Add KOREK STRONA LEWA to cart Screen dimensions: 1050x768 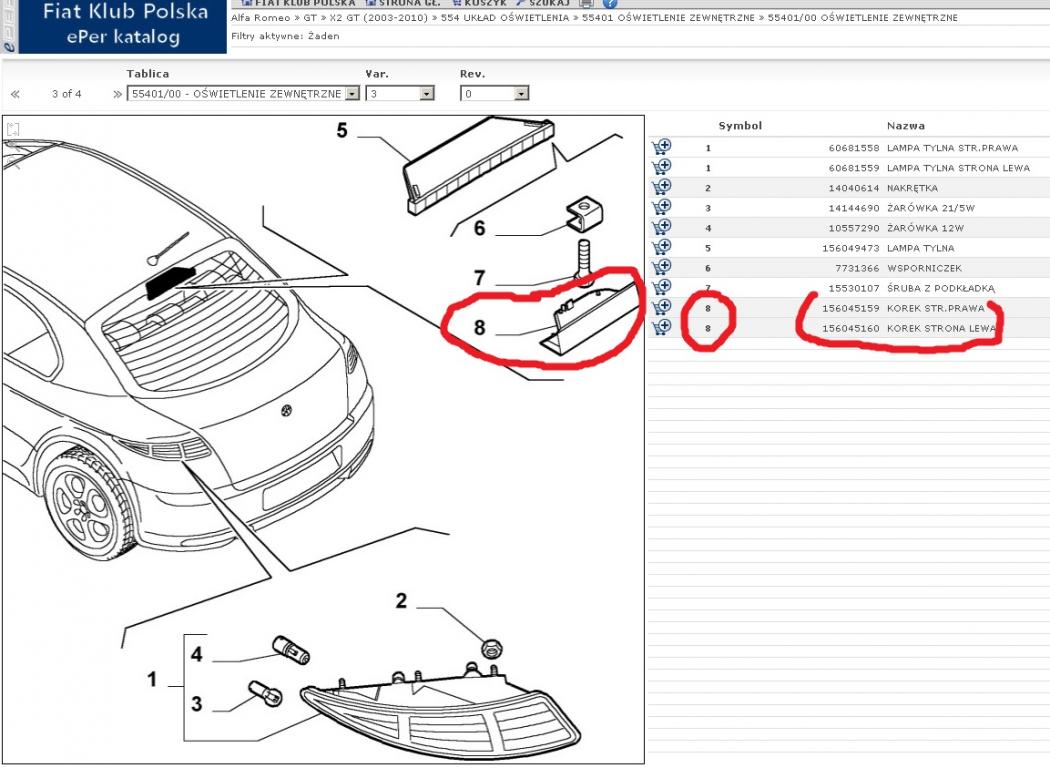661,327
